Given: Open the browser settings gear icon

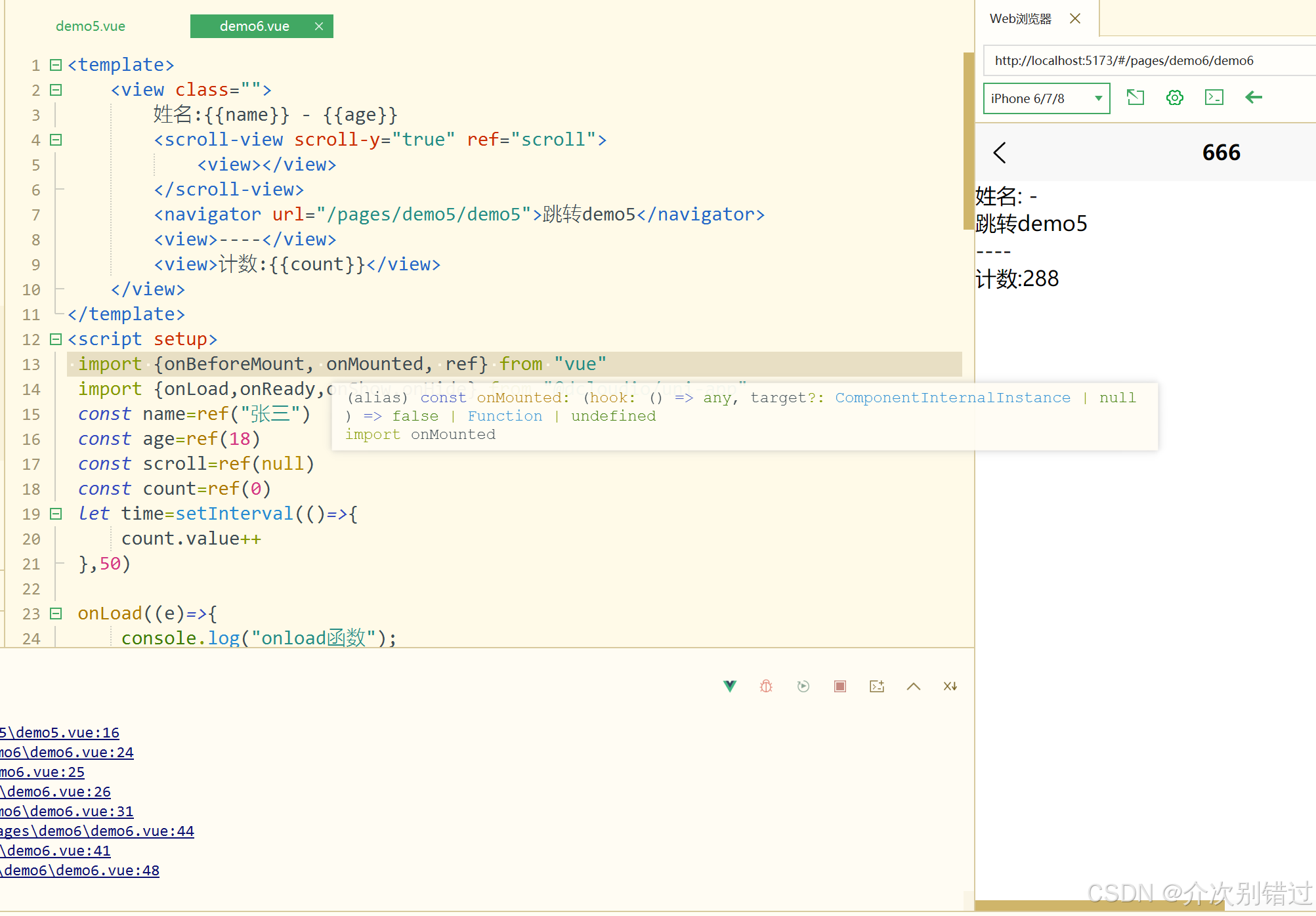Looking at the screenshot, I should tap(1174, 98).
